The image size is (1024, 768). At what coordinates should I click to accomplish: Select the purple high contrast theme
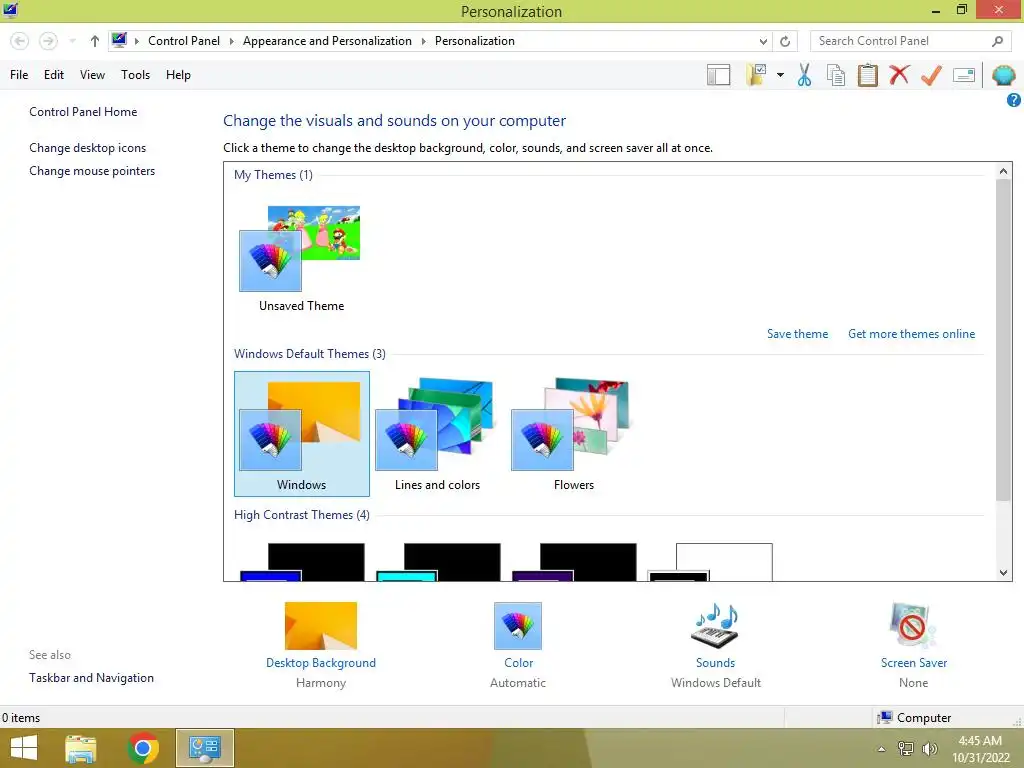[x=573, y=562]
